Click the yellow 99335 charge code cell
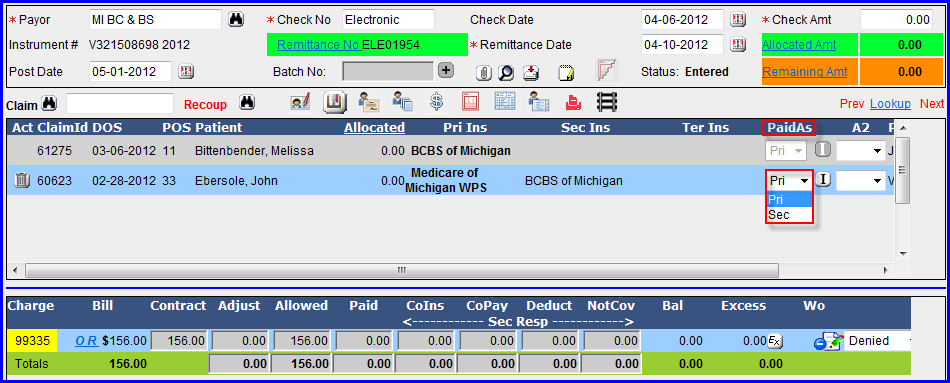This screenshot has height=383, width=950. click(32, 341)
